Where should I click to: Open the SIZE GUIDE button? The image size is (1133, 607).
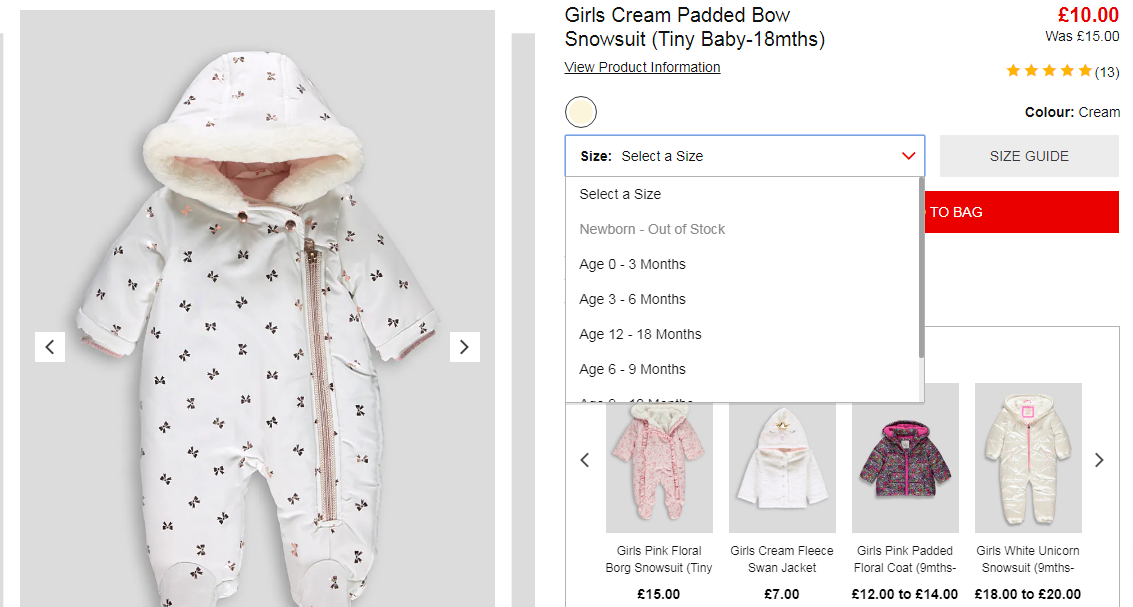(x=1029, y=156)
